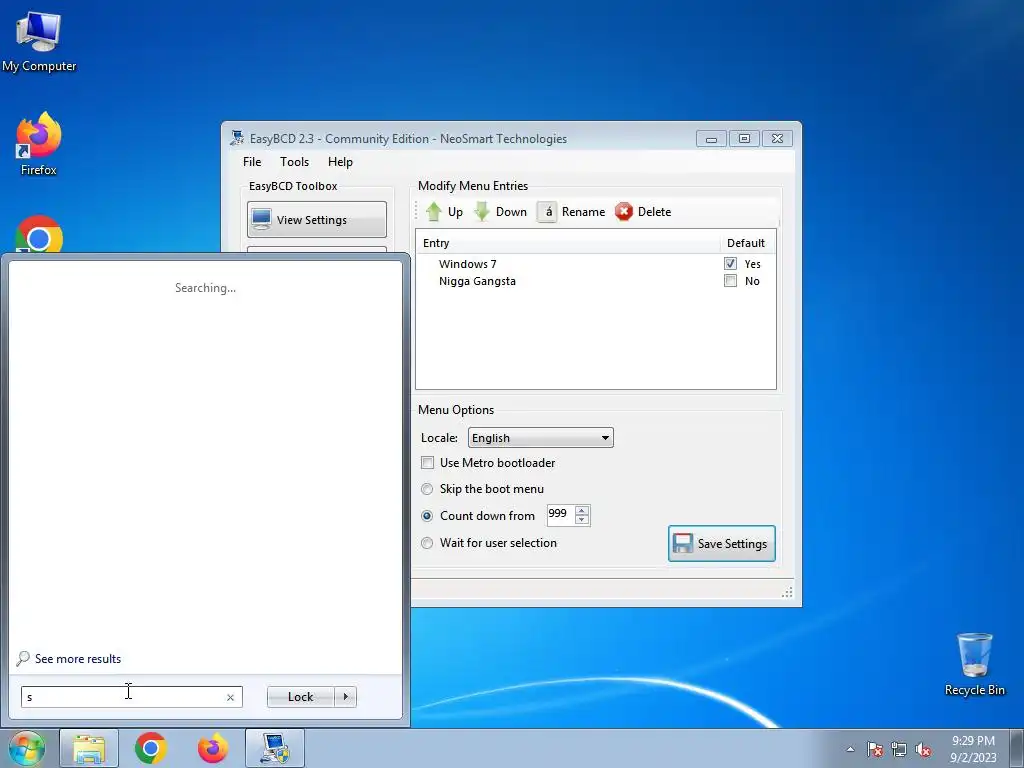The height and width of the screenshot is (768, 1024).
Task: Click EasyBCD window resize grip
Action: [787, 592]
